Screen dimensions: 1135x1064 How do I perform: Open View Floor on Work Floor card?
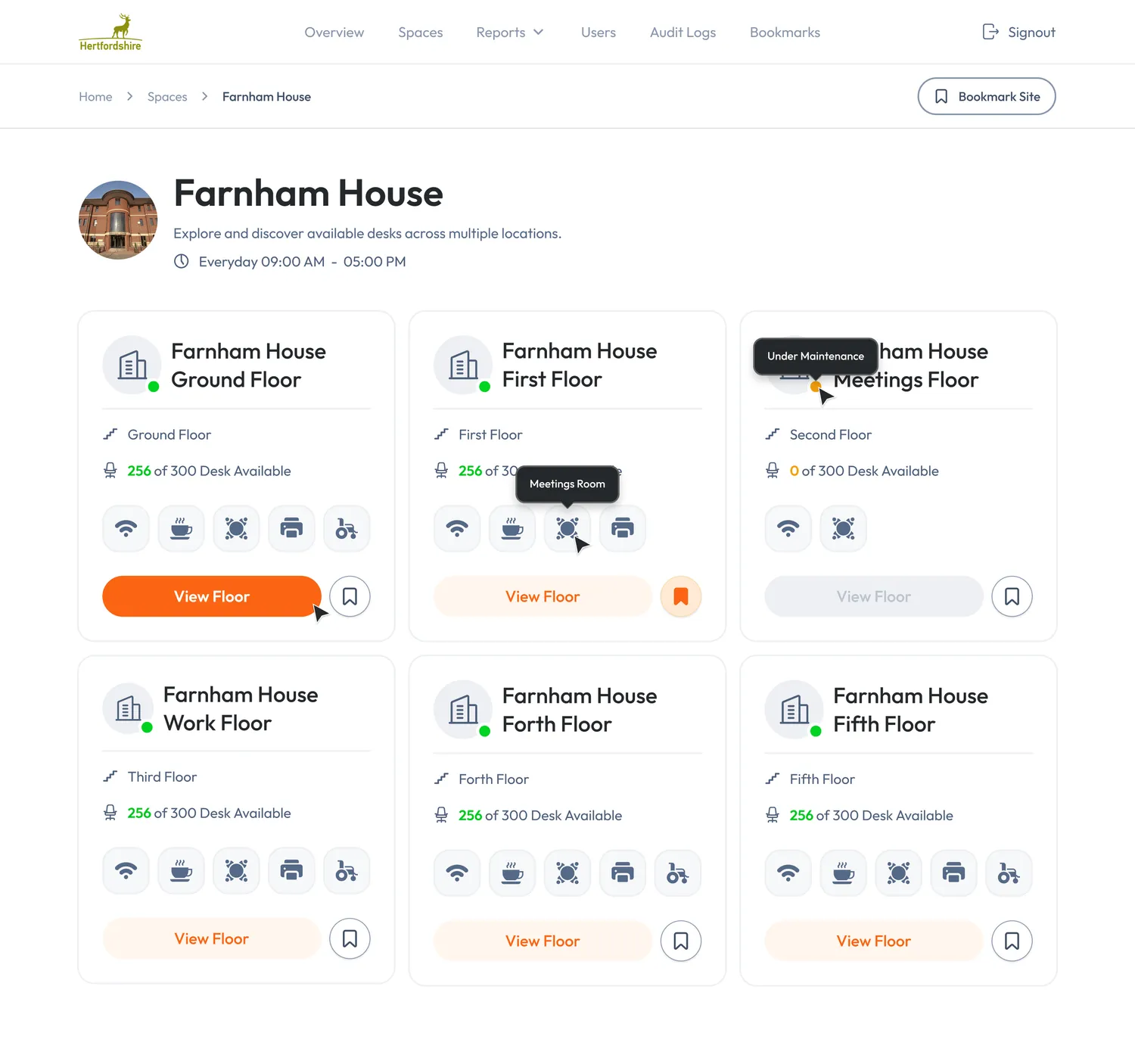[x=212, y=938]
